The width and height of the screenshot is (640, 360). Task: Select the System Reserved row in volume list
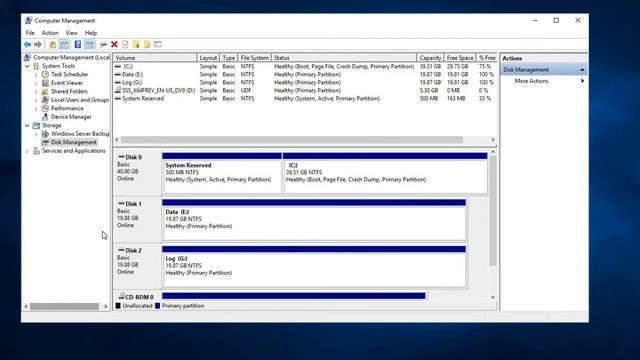[x=305, y=98]
